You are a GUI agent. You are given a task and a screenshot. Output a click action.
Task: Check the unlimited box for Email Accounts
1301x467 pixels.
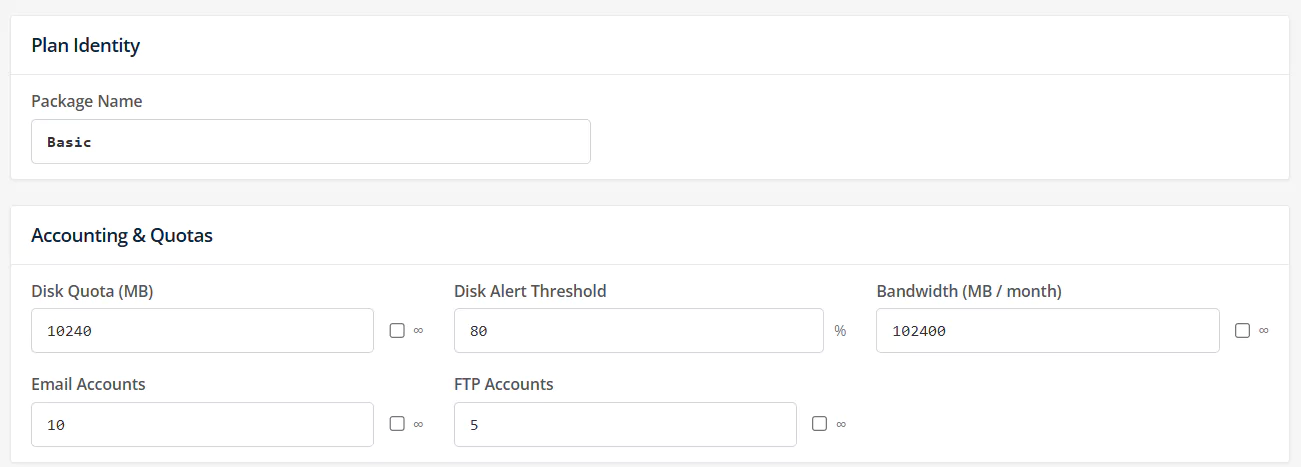pos(397,424)
